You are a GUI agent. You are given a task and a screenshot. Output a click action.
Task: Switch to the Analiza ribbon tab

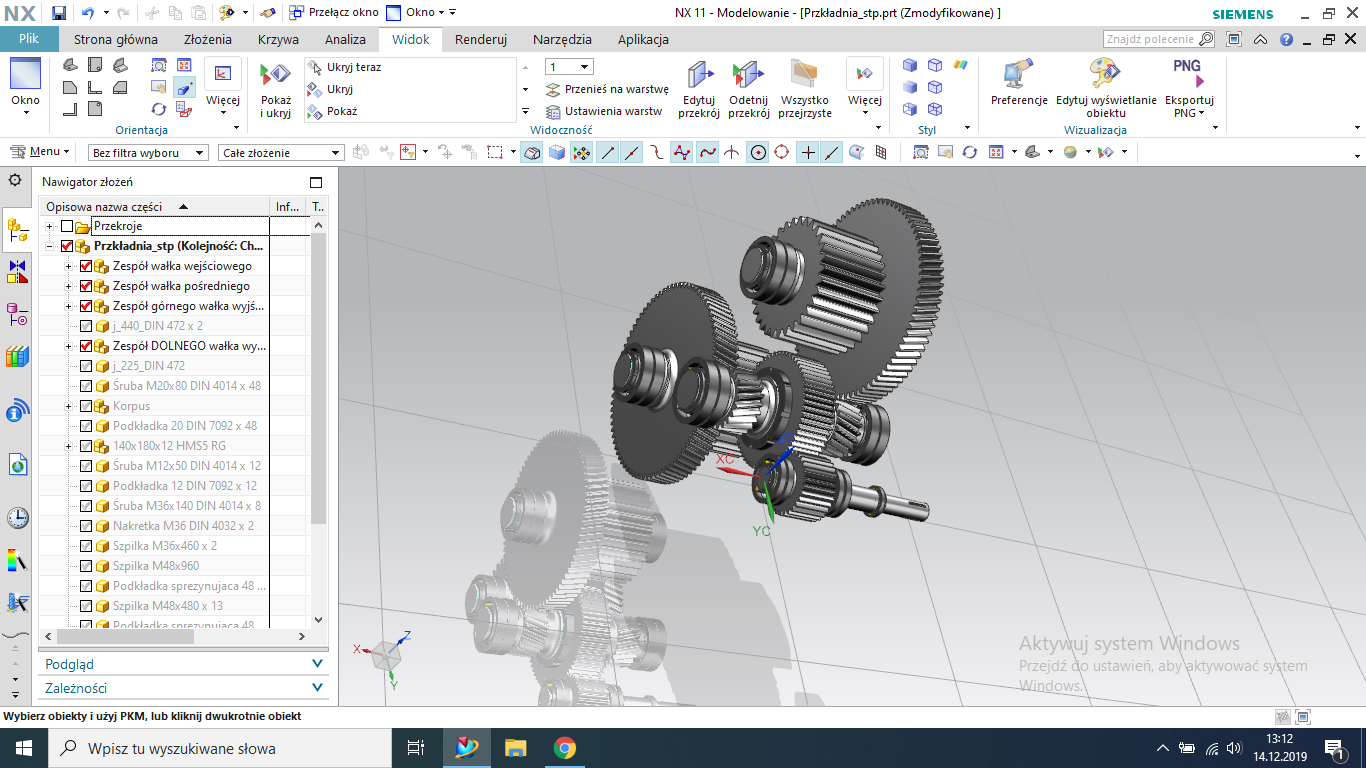(x=345, y=40)
